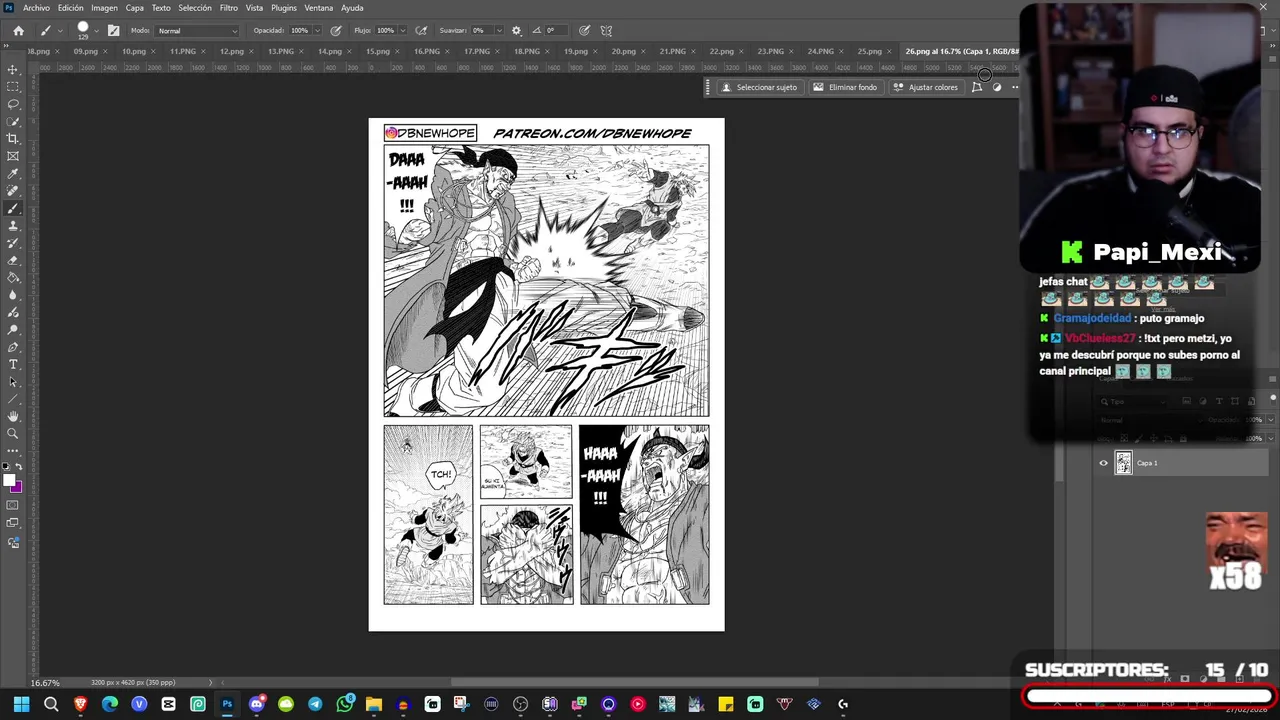This screenshot has height=720, width=1280.
Task: Open Telegram from the taskbar
Action: tap(315, 704)
